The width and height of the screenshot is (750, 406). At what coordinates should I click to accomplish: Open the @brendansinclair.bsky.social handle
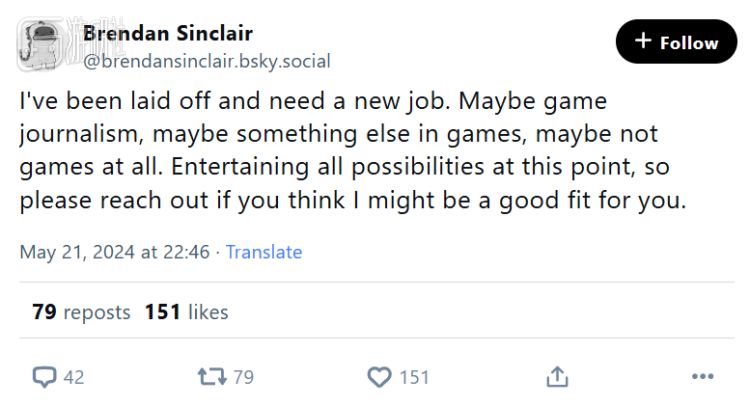tap(206, 60)
